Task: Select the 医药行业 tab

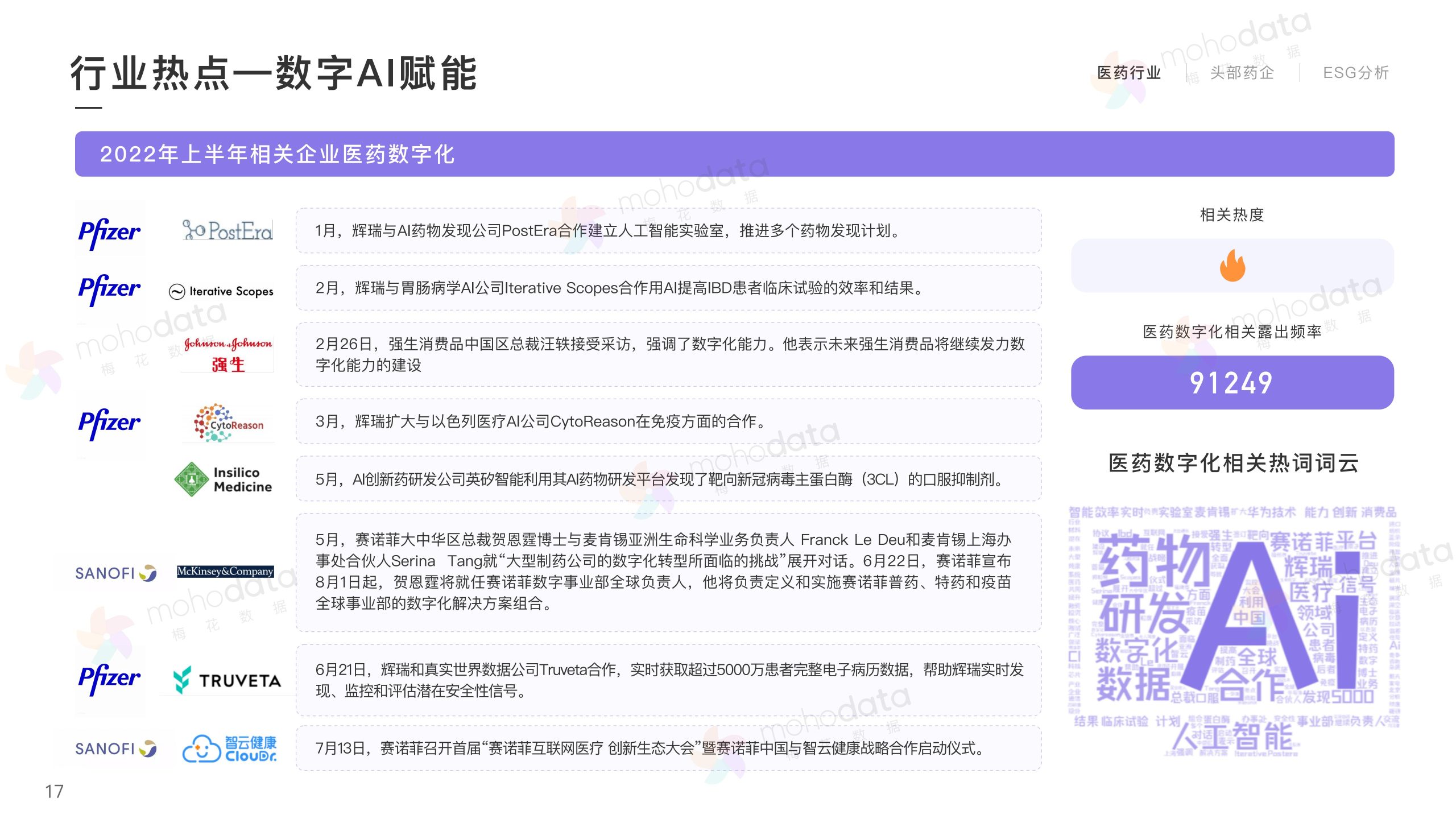Action: click(x=1129, y=73)
